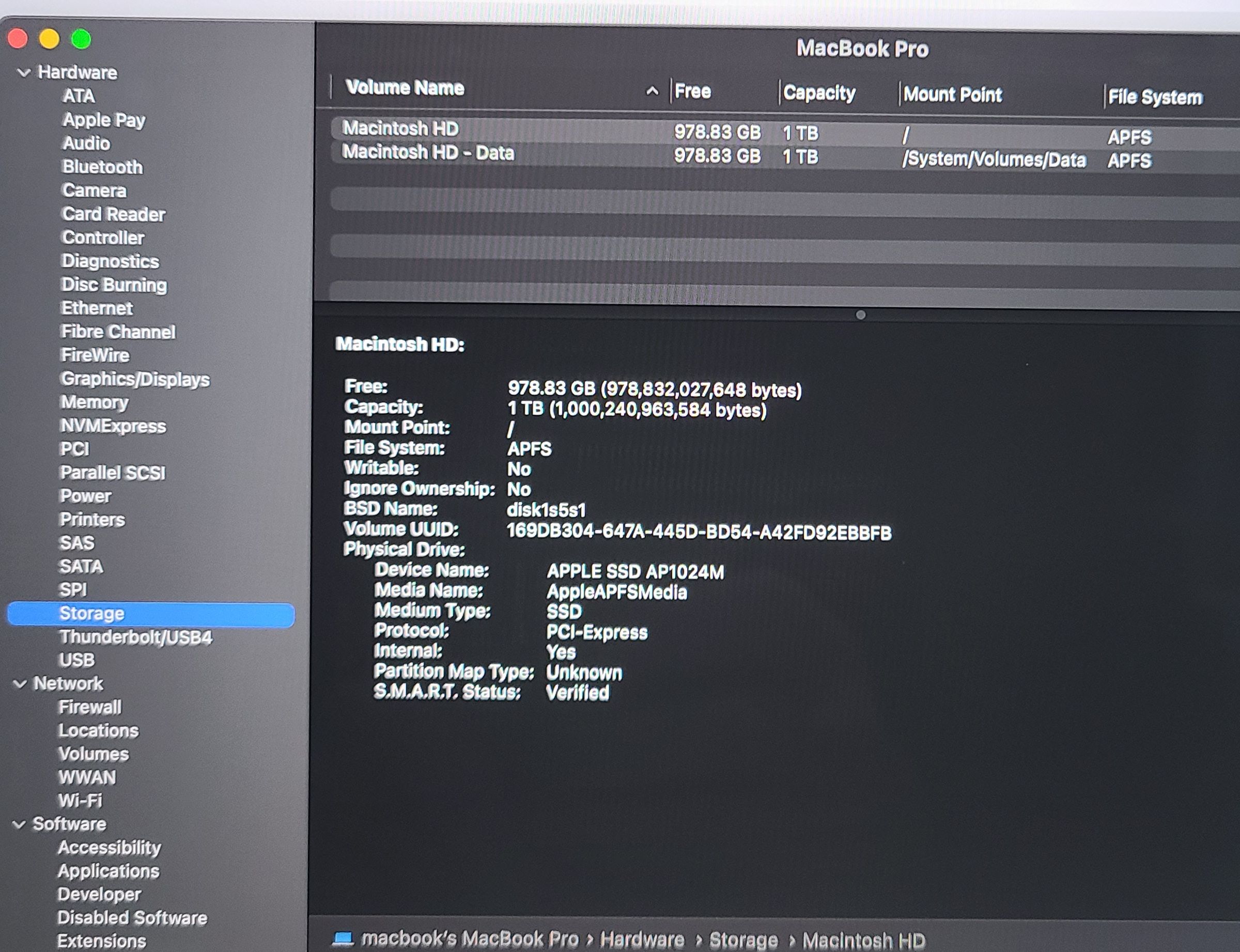
Task: Sort volumes by the Free column
Action: click(x=693, y=91)
